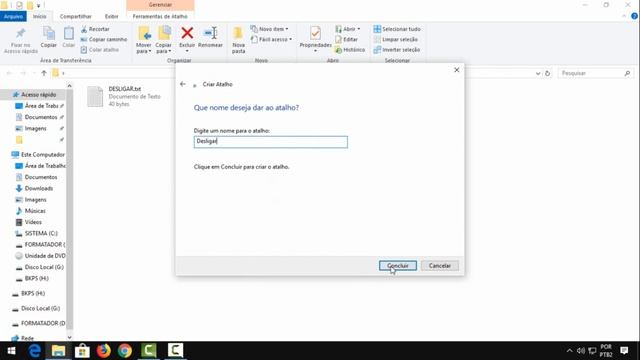Click Inverter seleção in the ribbon
This screenshot has width=640, height=360.
pos(397,50)
